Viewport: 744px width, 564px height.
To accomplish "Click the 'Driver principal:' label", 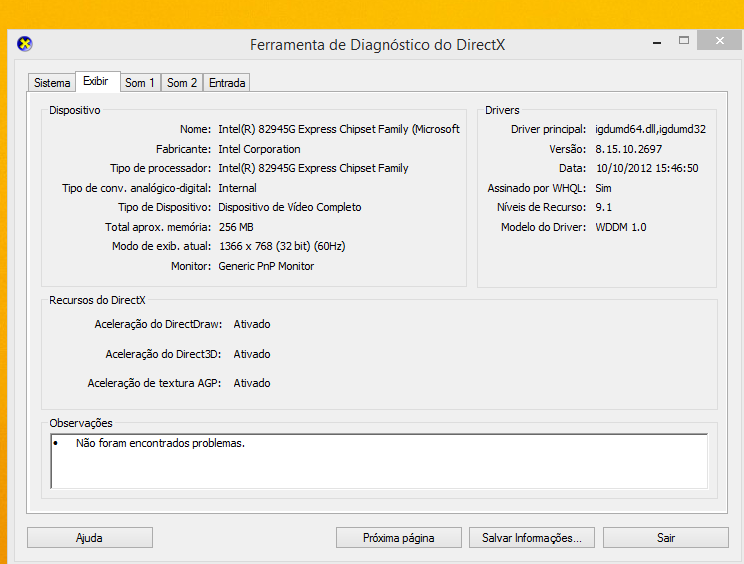I will pyautogui.click(x=549, y=129).
